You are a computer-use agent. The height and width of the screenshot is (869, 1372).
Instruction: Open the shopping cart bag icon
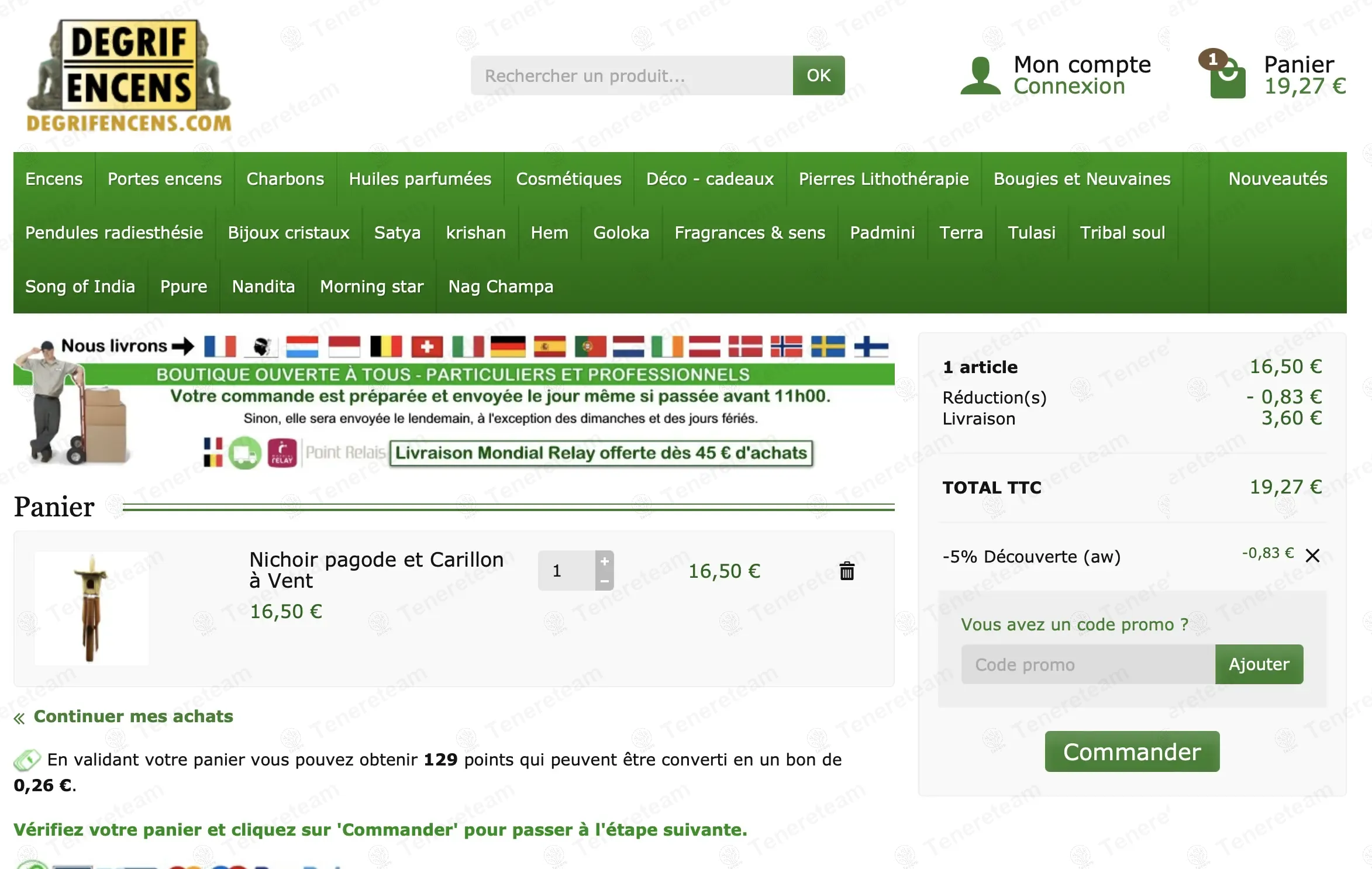click(x=1227, y=79)
